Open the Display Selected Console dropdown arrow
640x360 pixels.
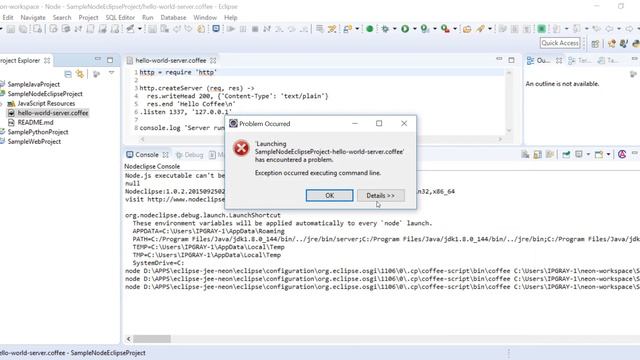pos(588,154)
